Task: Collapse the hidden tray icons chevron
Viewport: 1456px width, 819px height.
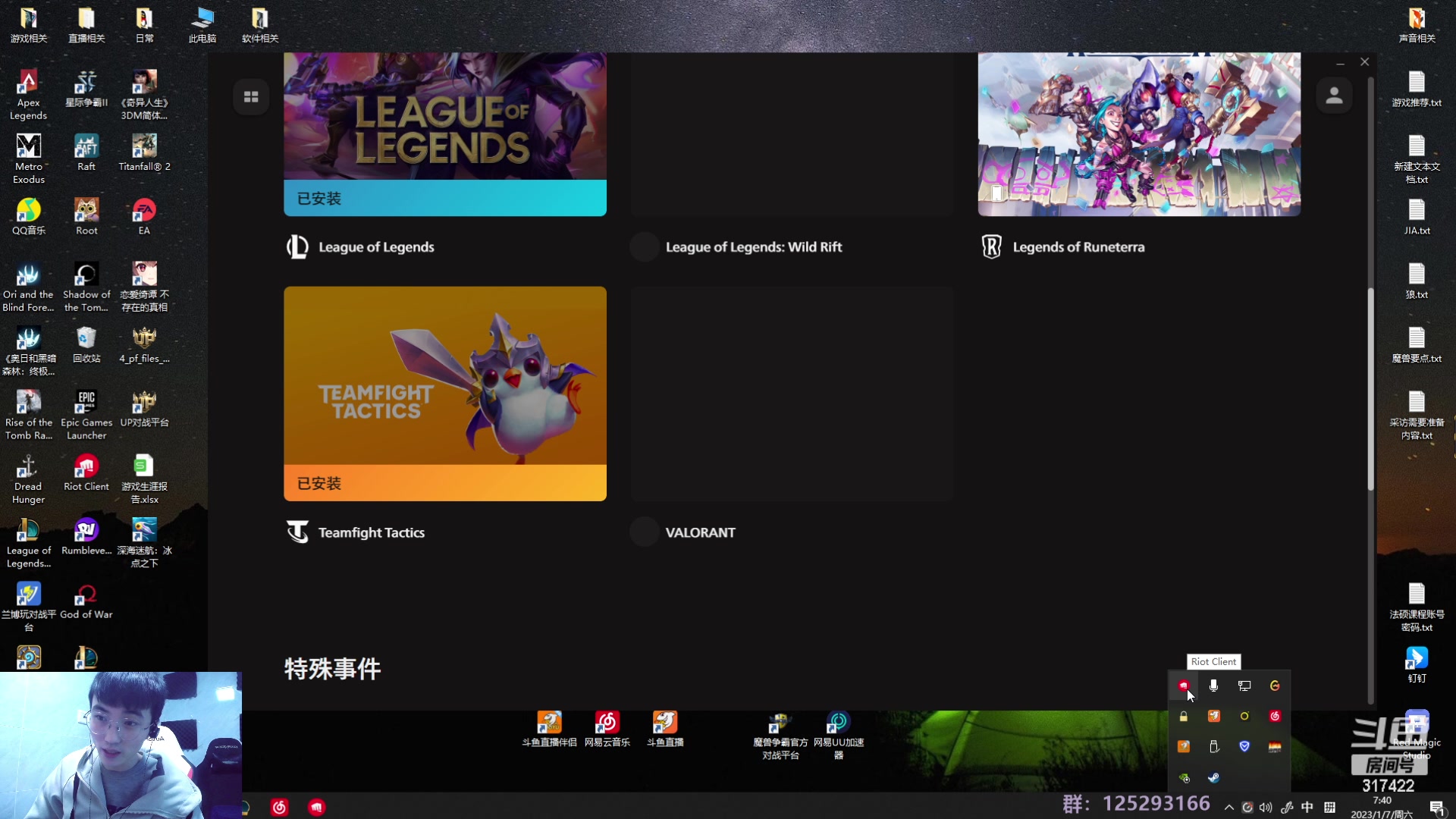Action: click(1228, 808)
